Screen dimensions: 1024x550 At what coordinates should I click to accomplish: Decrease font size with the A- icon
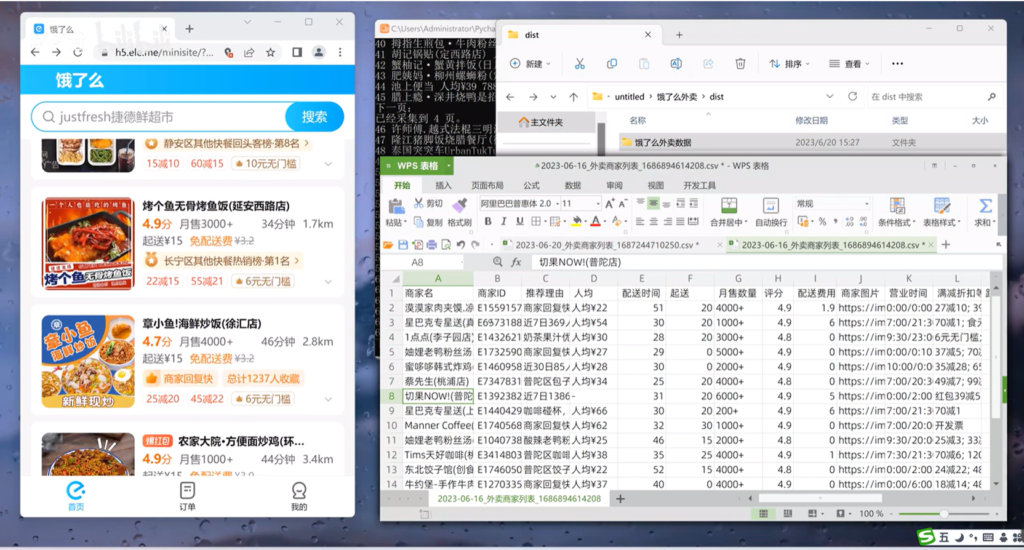(x=623, y=204)
